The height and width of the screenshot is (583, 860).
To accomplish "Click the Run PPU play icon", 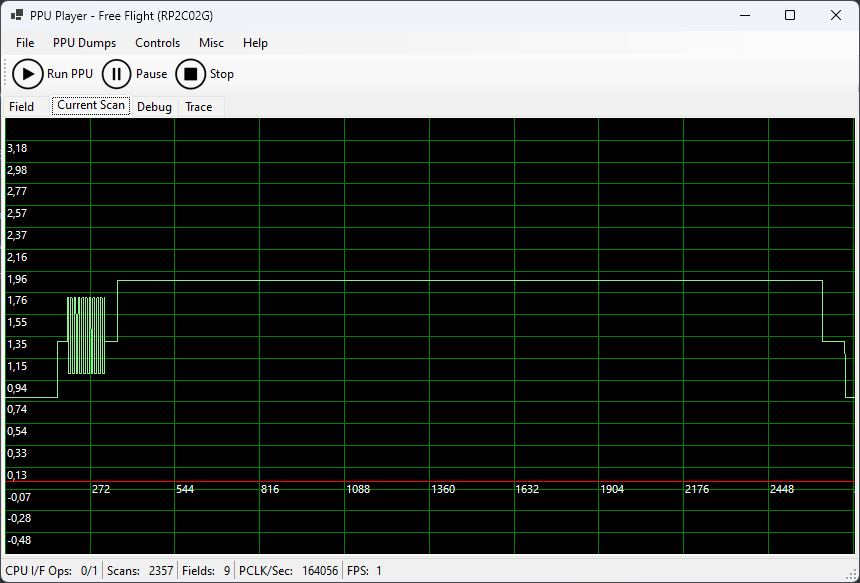I will tap(28, 74).
